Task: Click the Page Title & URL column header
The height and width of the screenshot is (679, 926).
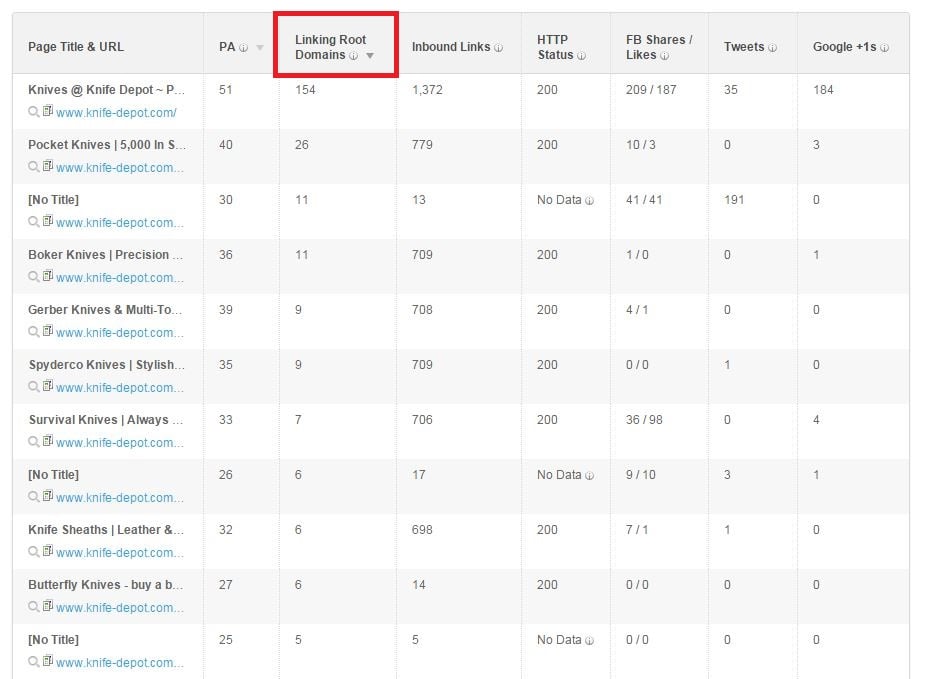Action: tap(76, 47)
